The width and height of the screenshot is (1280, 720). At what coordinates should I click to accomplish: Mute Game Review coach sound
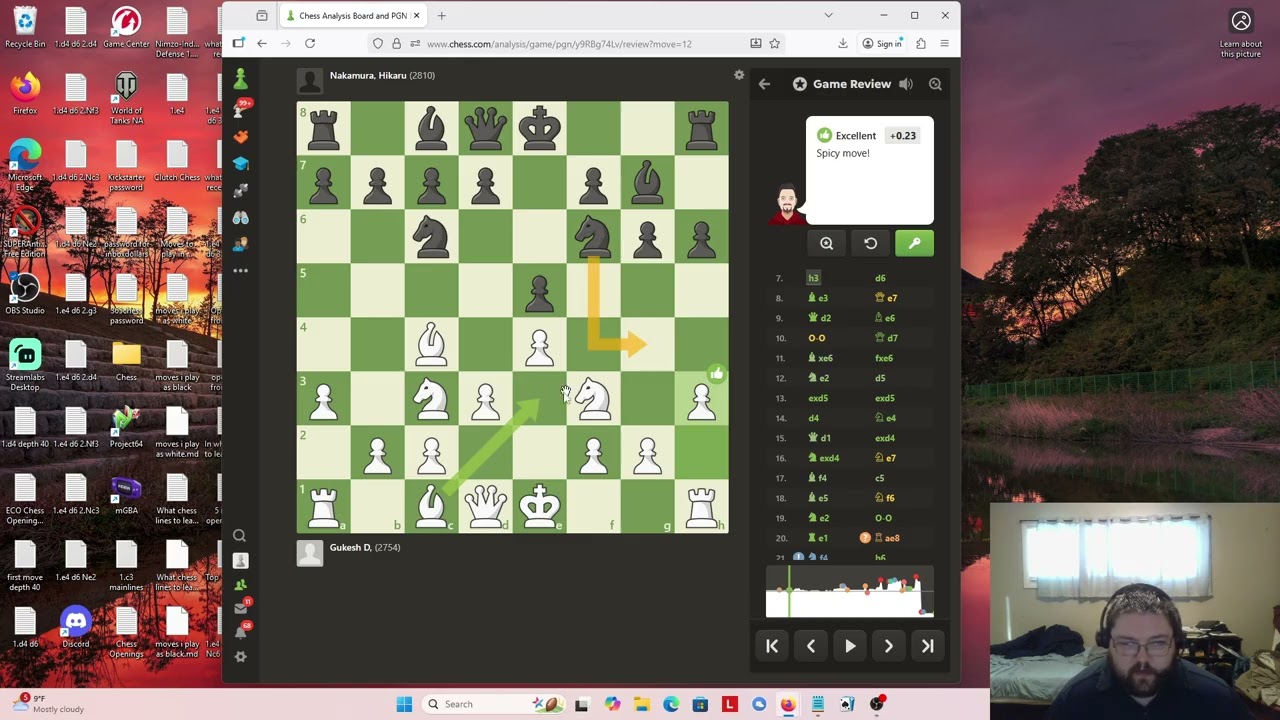(x=905, y=84)
